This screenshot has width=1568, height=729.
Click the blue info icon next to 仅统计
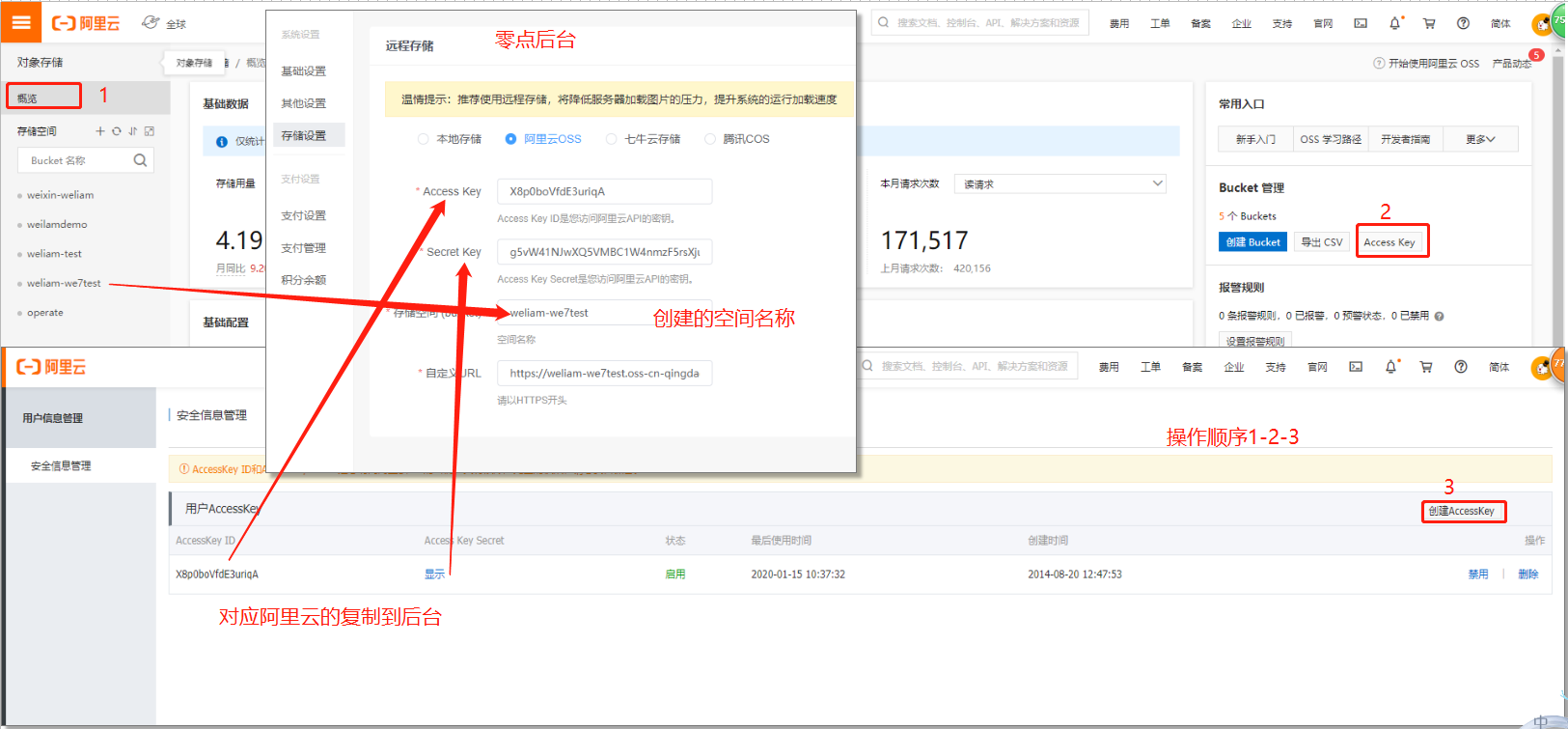[x=222, y=142]
